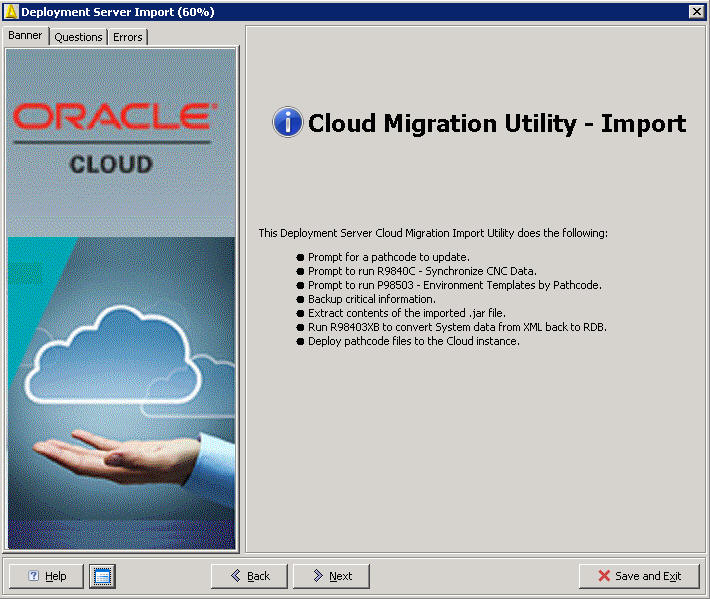The height and width of the screenshot is (599, 710).
Task: Click the line "Run R98403XB to convert System data"
Action: [x=457, y=327]
